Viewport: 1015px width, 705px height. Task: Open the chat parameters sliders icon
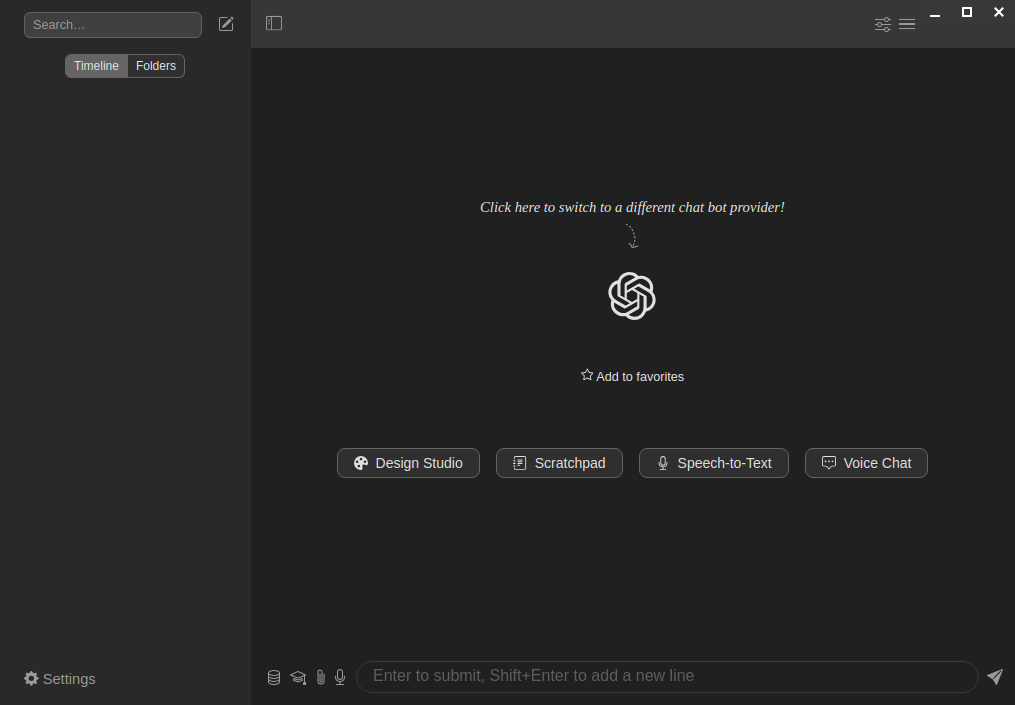883,25
